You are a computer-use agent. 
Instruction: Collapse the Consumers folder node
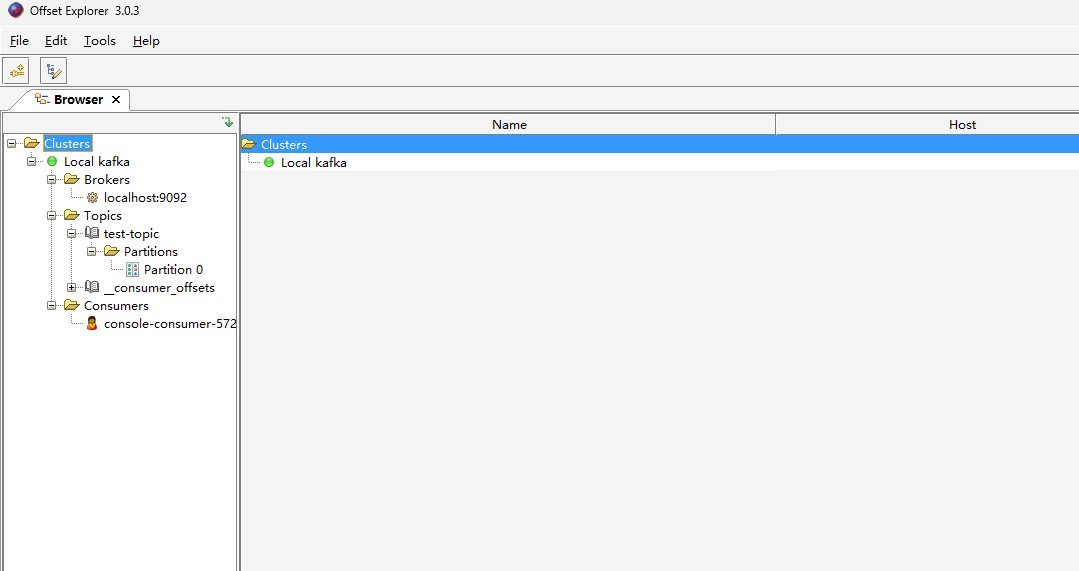click(x=52, y=306)
